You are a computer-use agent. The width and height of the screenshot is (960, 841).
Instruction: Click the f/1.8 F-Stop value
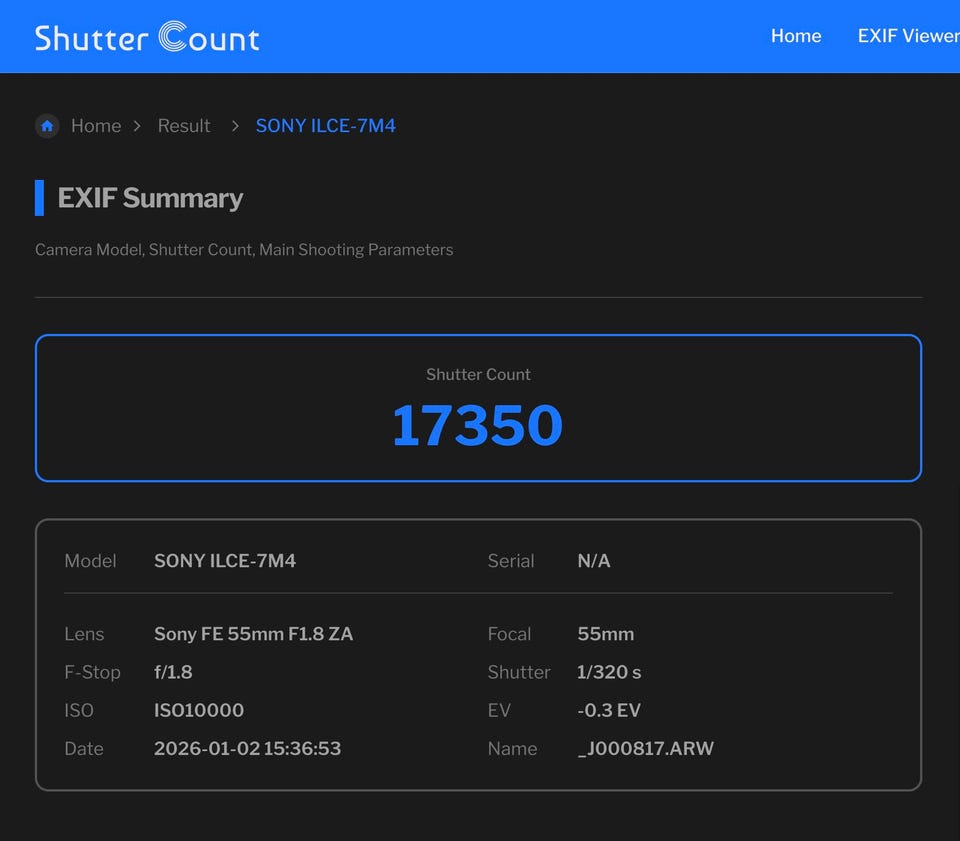pyautogui.click(x=173, y=672)
